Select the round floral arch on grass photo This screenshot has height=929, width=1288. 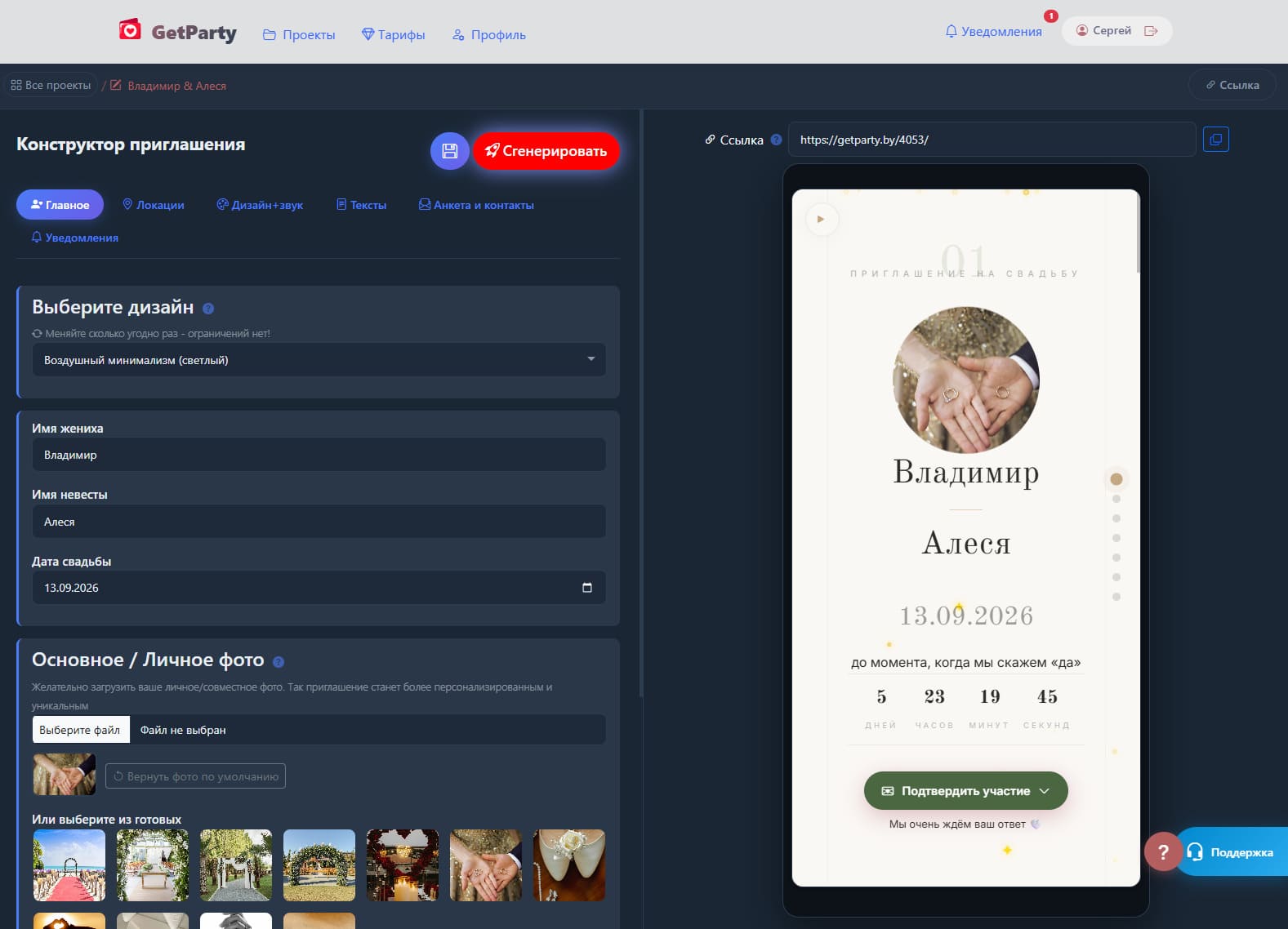click(x=319, y=865)
